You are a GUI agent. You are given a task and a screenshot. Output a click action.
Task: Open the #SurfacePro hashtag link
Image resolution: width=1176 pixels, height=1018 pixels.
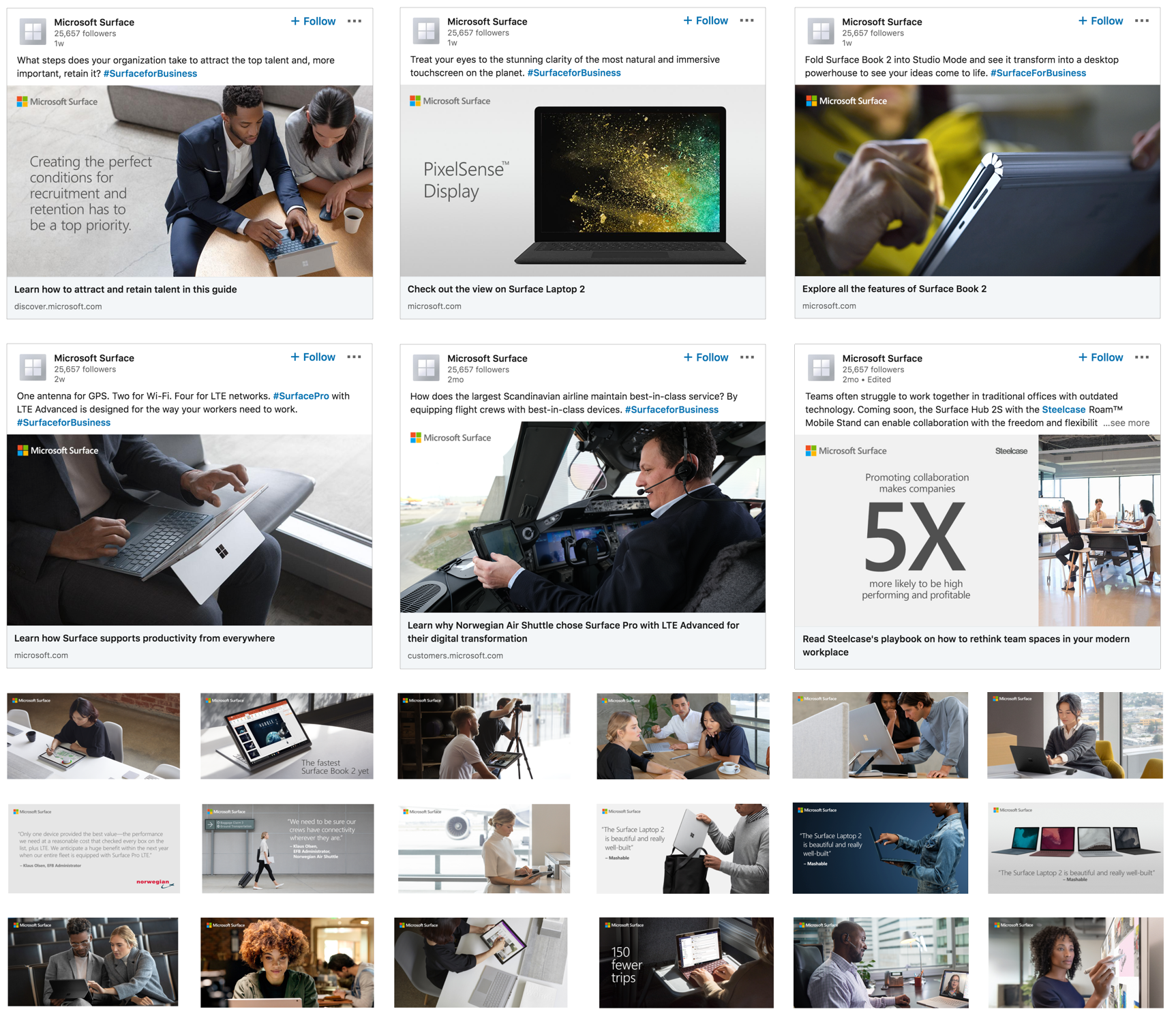[x=301, y=396]
